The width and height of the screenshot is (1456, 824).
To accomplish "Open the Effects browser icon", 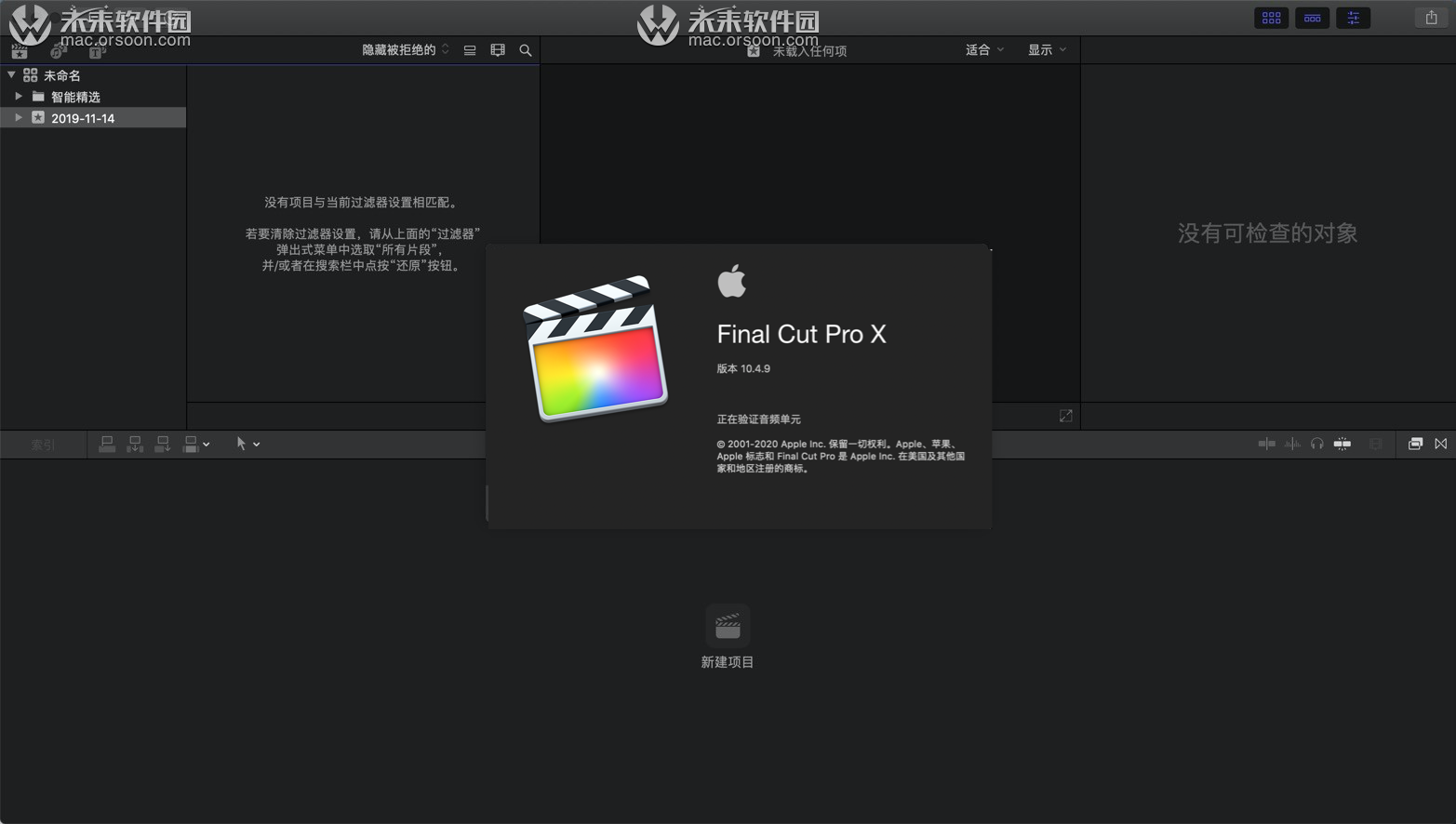I will point(1415,444).
